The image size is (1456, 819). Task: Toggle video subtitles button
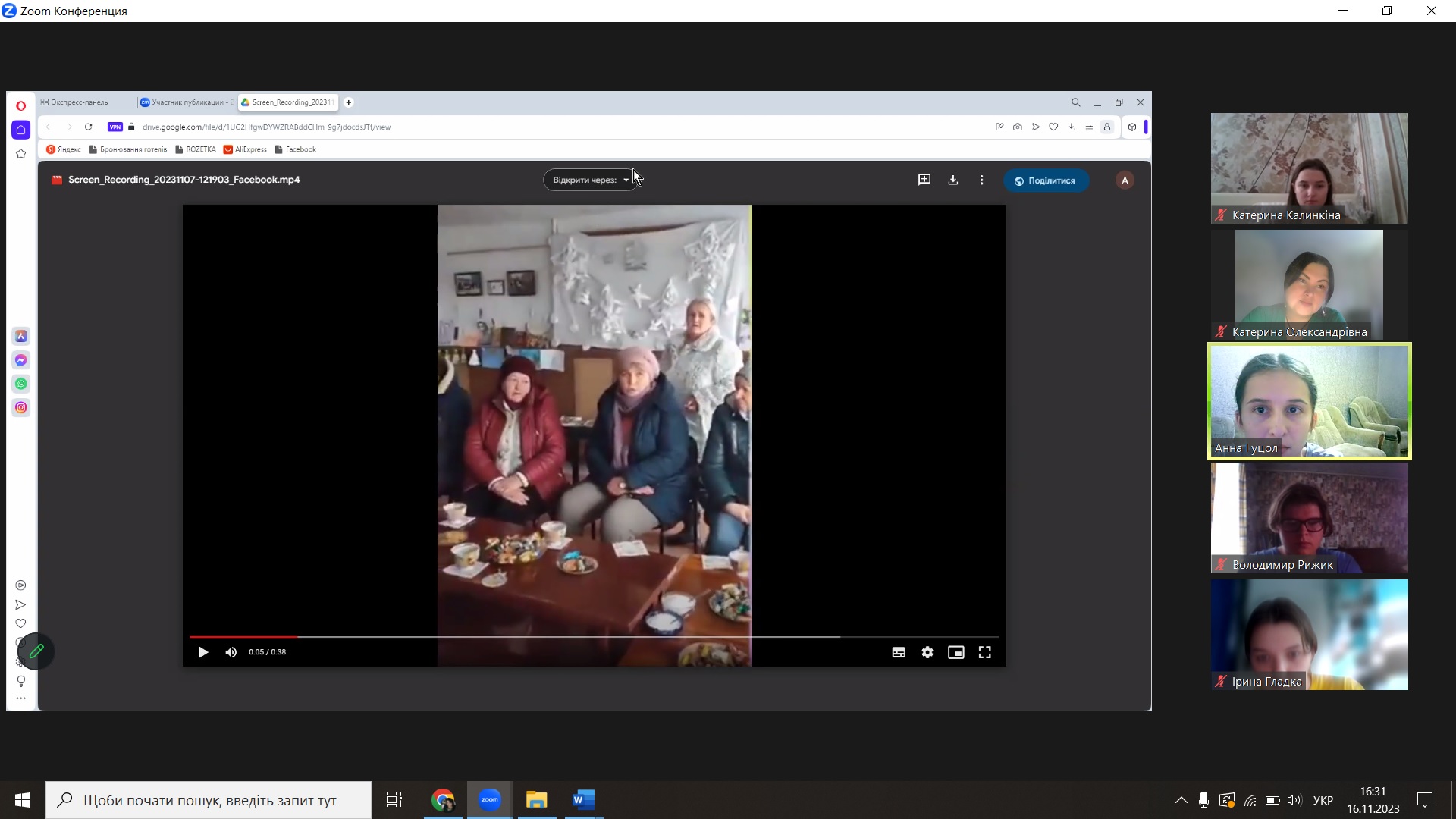899,652
